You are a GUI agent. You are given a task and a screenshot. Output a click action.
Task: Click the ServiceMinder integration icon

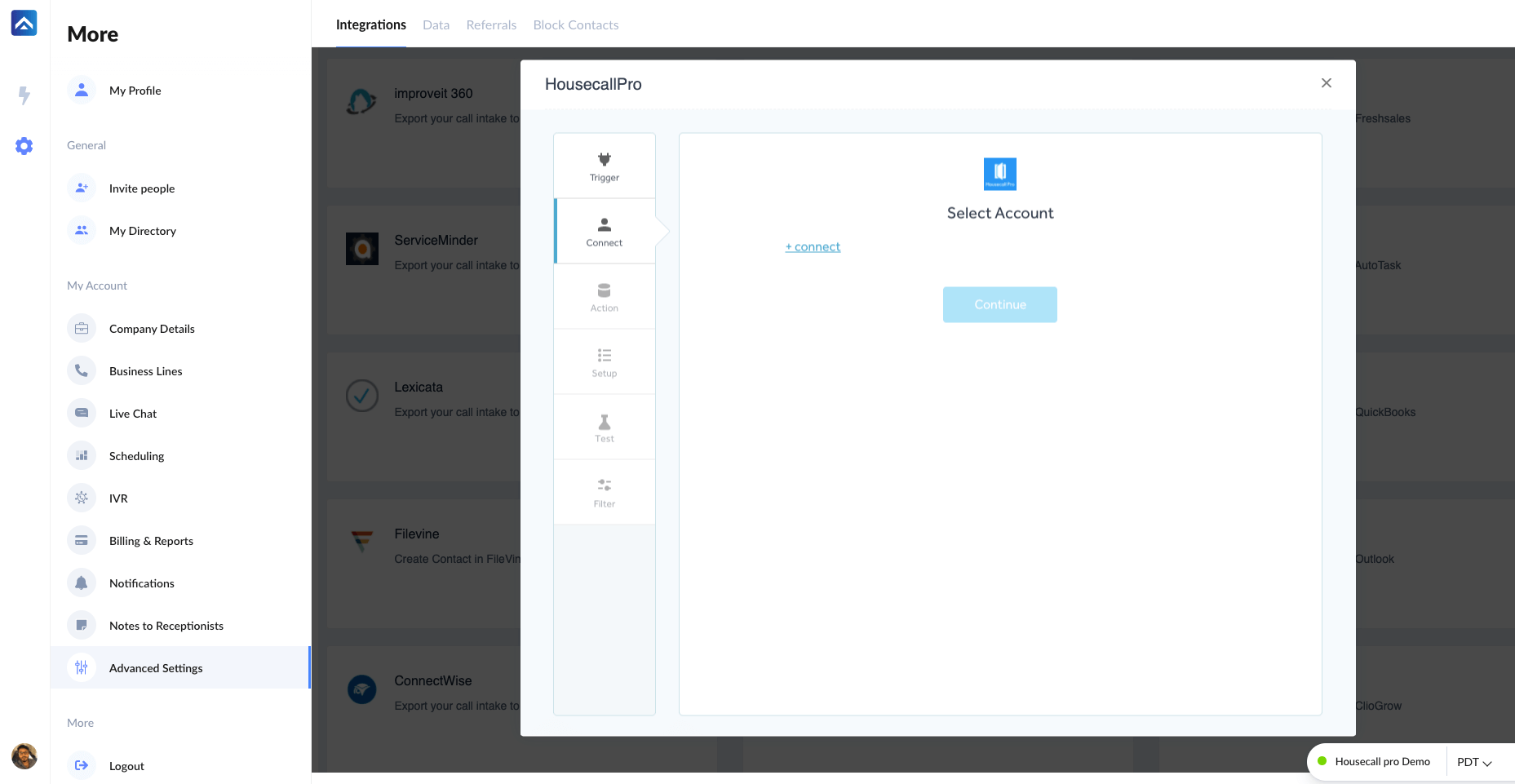(362, 249)
